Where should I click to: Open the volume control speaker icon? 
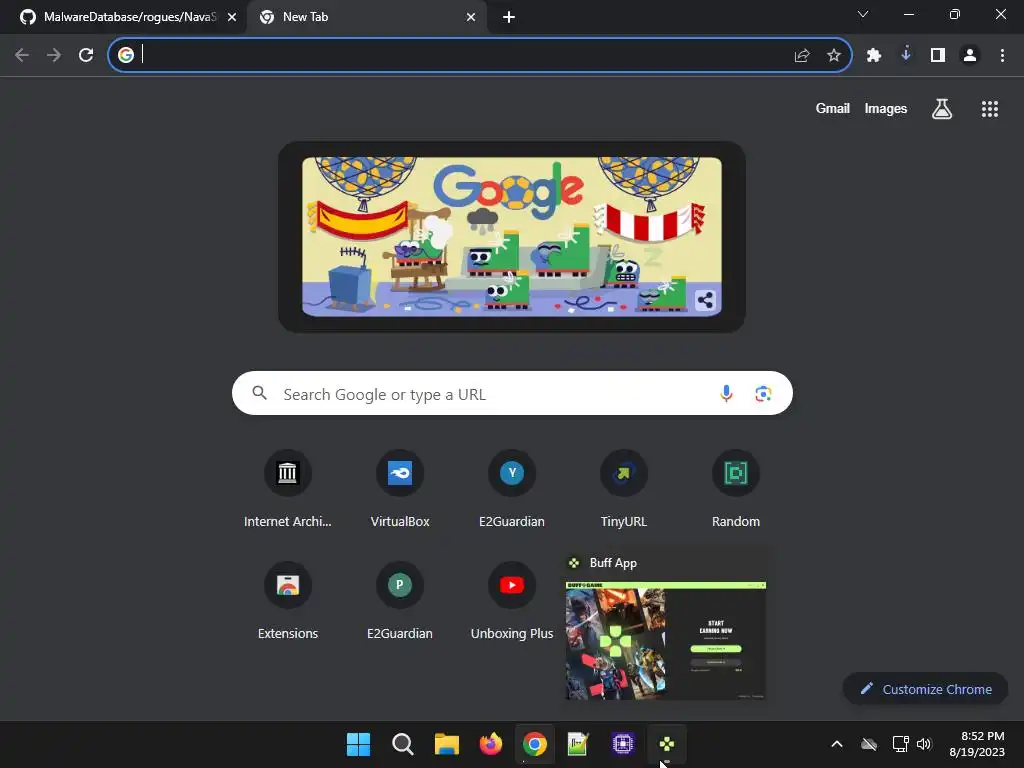tap(924, 744)
